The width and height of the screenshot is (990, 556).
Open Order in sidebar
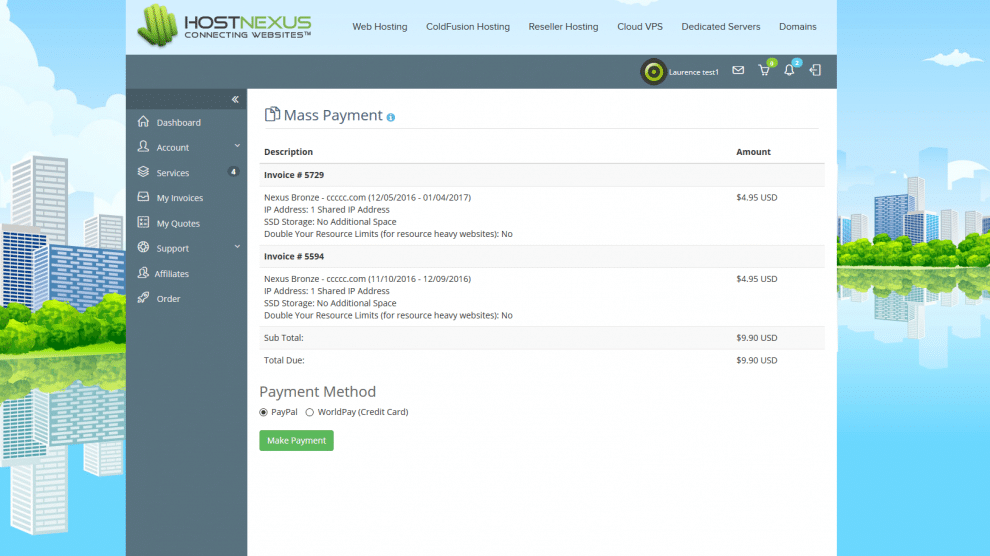169,299
